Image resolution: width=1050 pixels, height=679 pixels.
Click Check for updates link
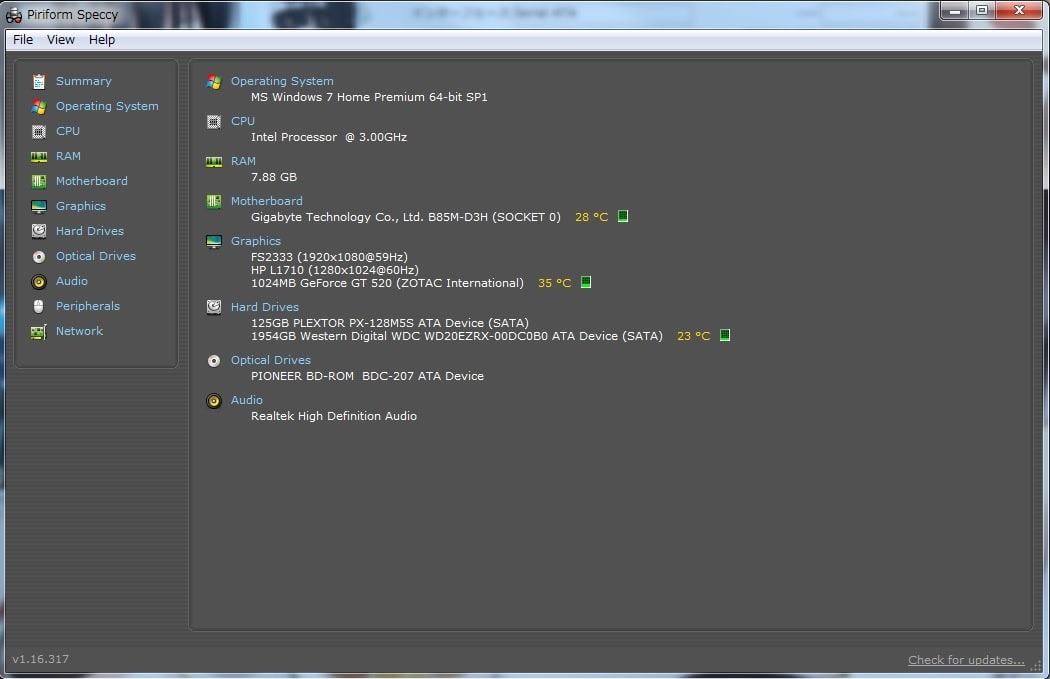(x=966, y=660)
